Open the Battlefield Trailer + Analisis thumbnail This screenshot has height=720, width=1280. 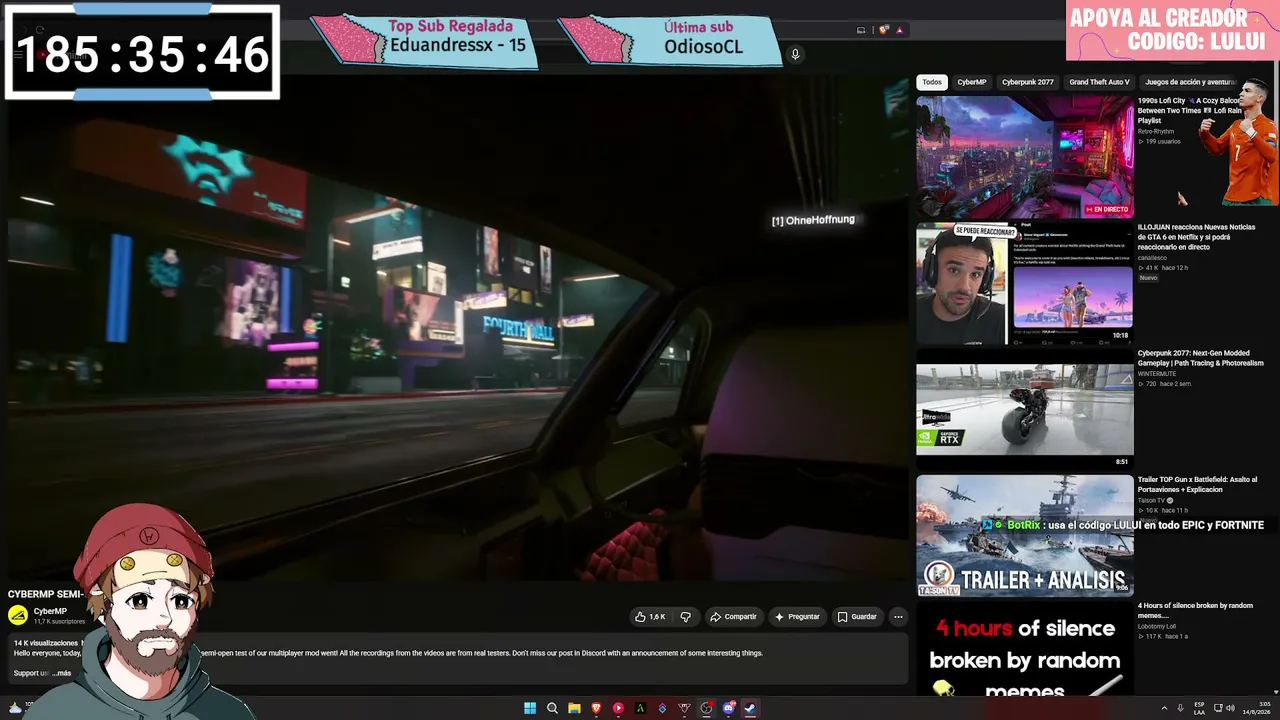(x=1025, y=536)
